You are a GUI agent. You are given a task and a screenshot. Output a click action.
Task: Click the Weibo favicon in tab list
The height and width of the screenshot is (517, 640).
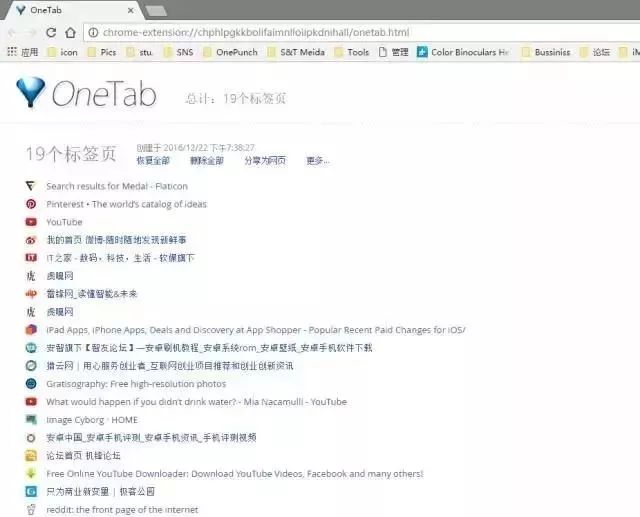tap(31, 240)
